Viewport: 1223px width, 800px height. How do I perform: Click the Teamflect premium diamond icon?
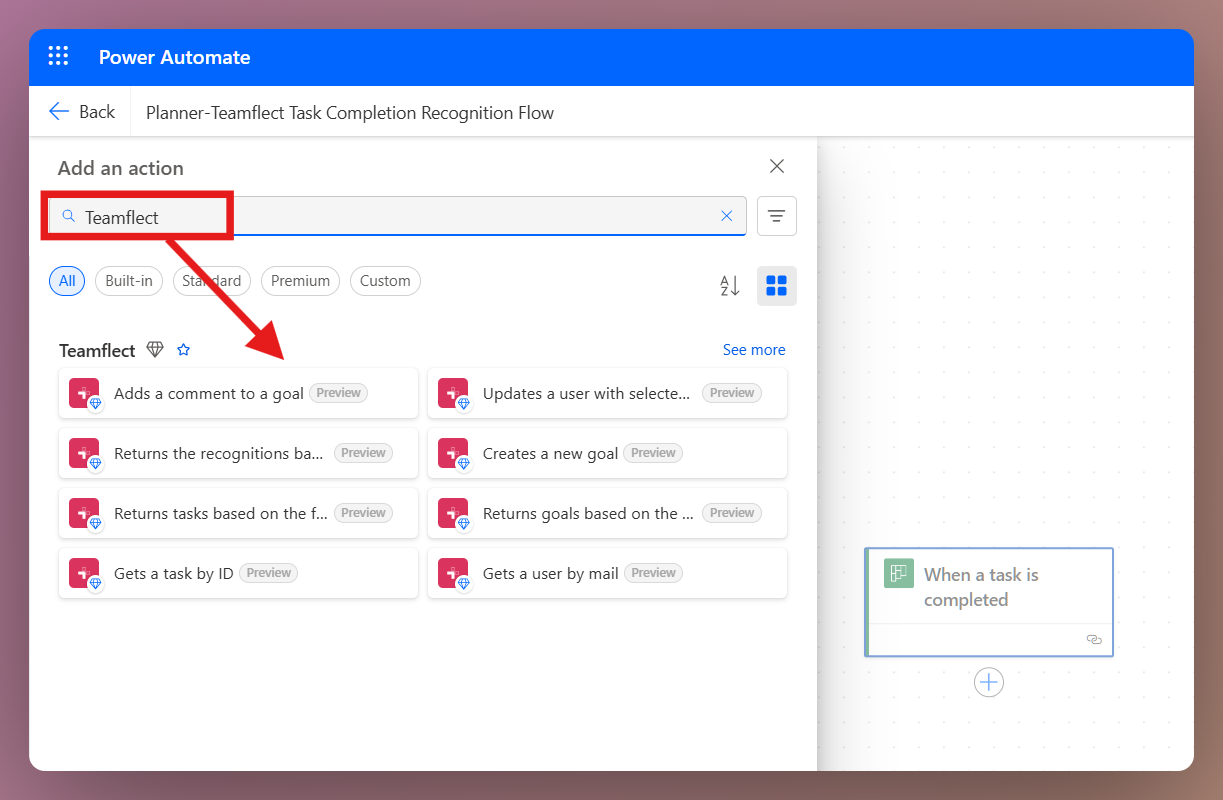[x=155, y=350]
